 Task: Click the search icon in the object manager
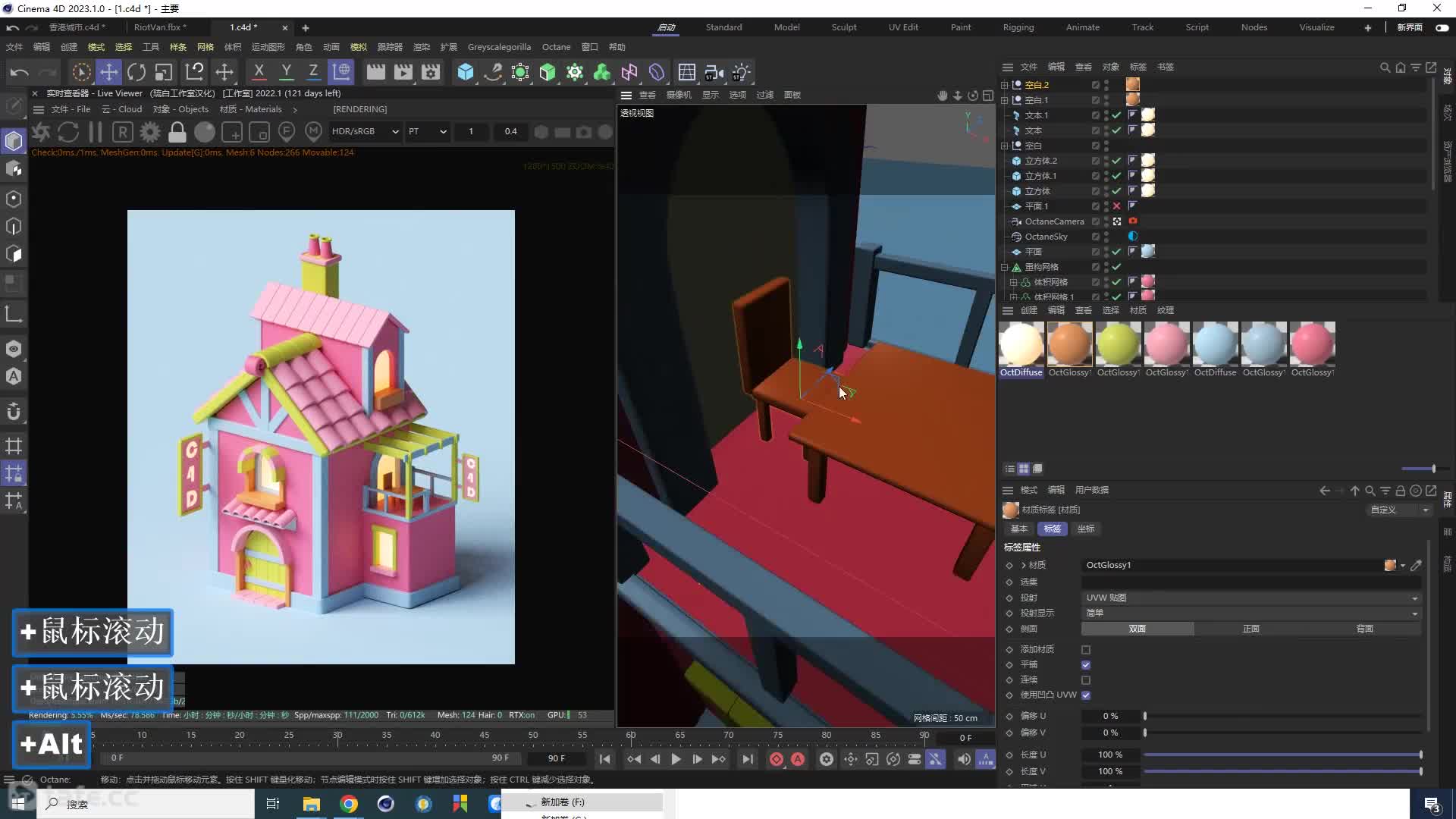(1385, 67)
